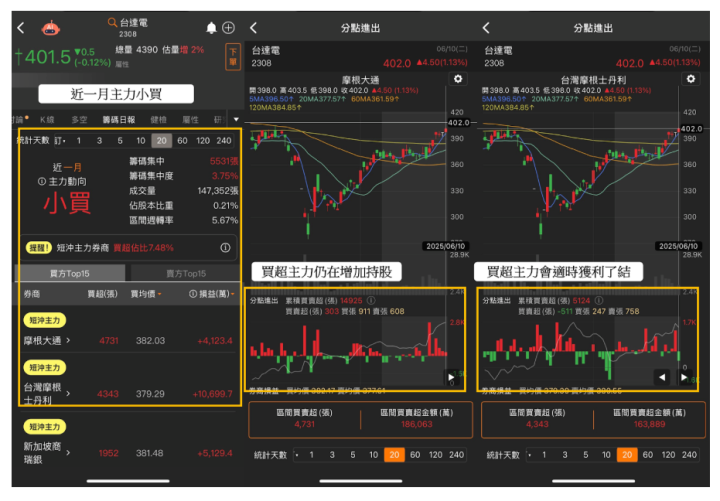Screen dimensions: 720x501
Task: Switch to the 多空 tab
Action: click(x=79, y=120)
